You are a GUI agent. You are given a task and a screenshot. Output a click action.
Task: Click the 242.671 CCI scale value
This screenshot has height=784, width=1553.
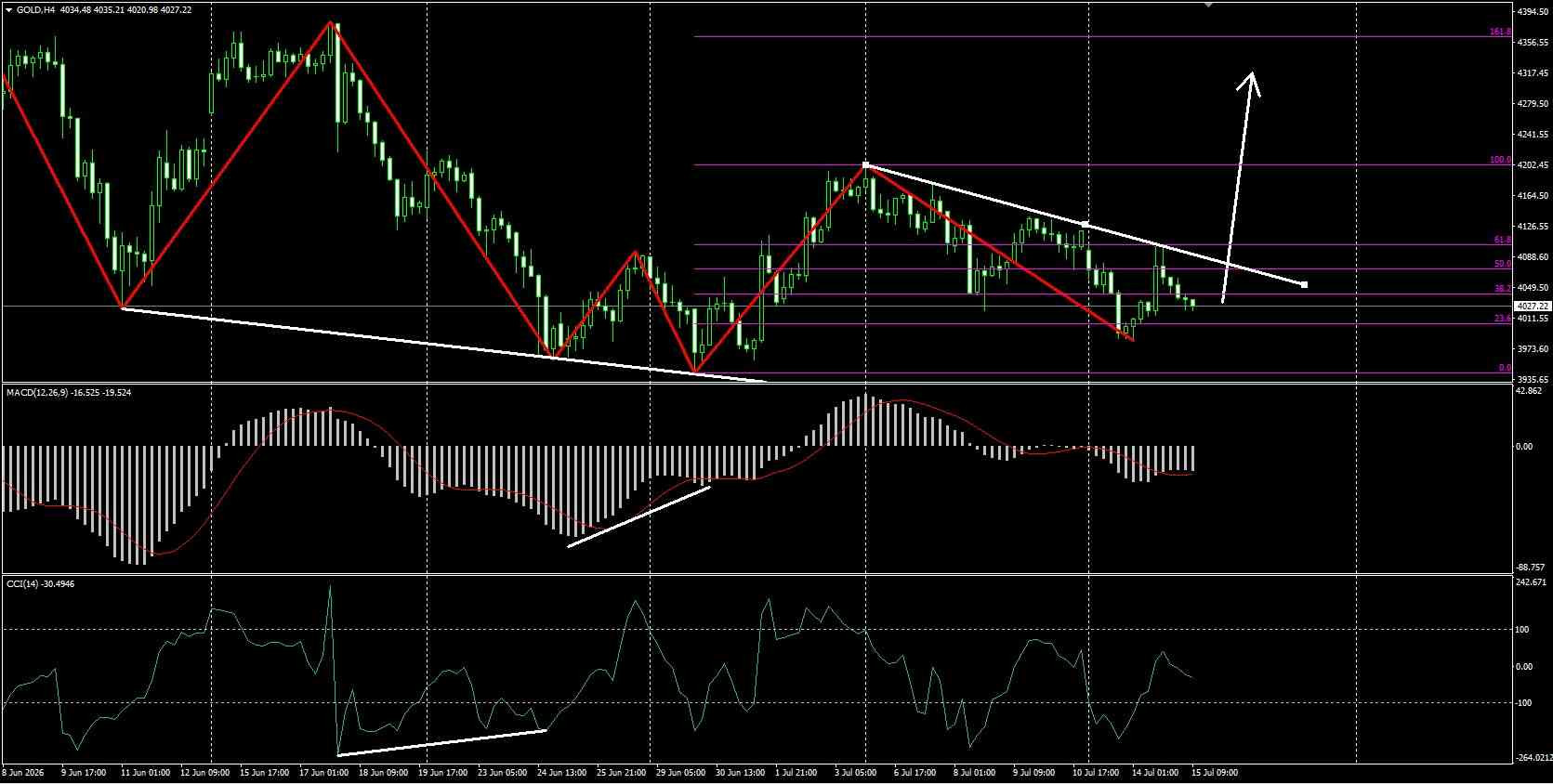pos(1531,582)
